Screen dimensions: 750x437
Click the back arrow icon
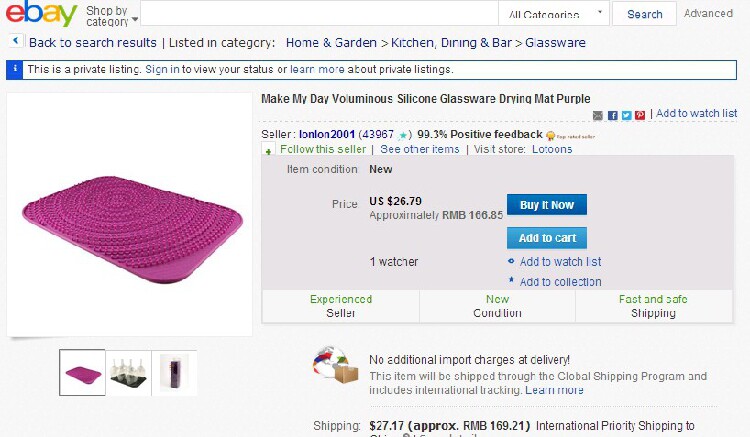pyautogui.click(x=16, y=42)
